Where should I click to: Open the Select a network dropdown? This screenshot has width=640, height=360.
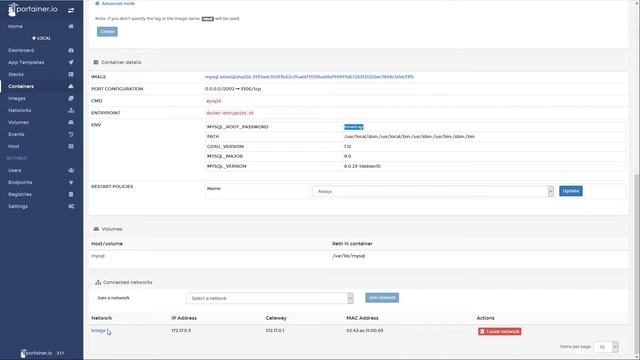point(270,298)
